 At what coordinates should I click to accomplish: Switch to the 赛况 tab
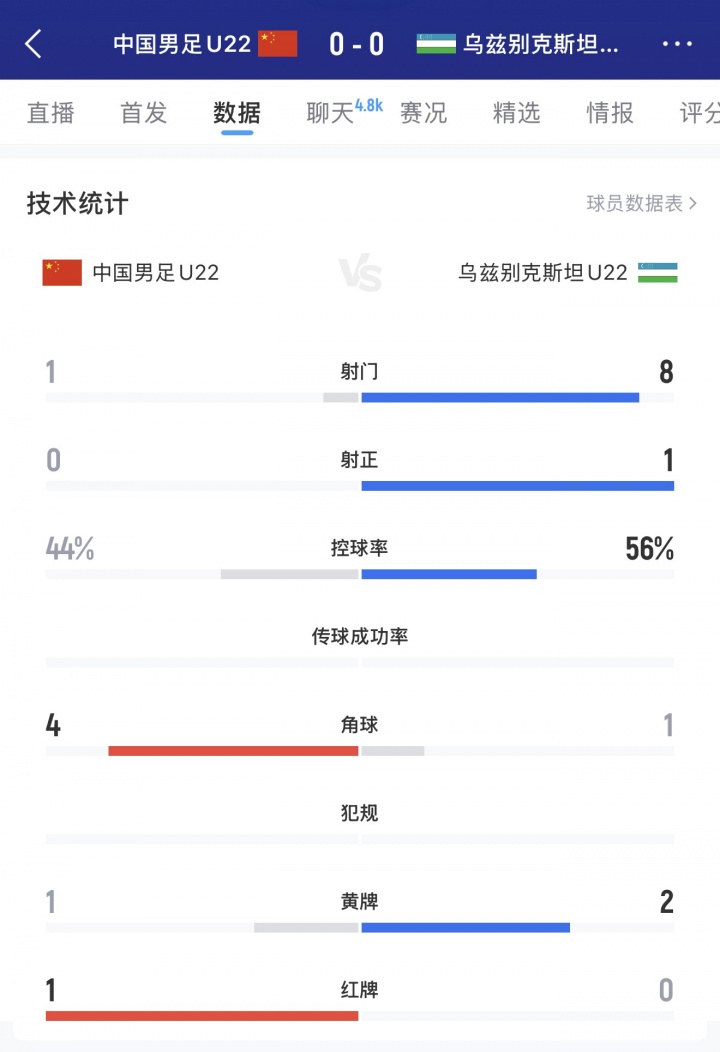tap(423, 113)
